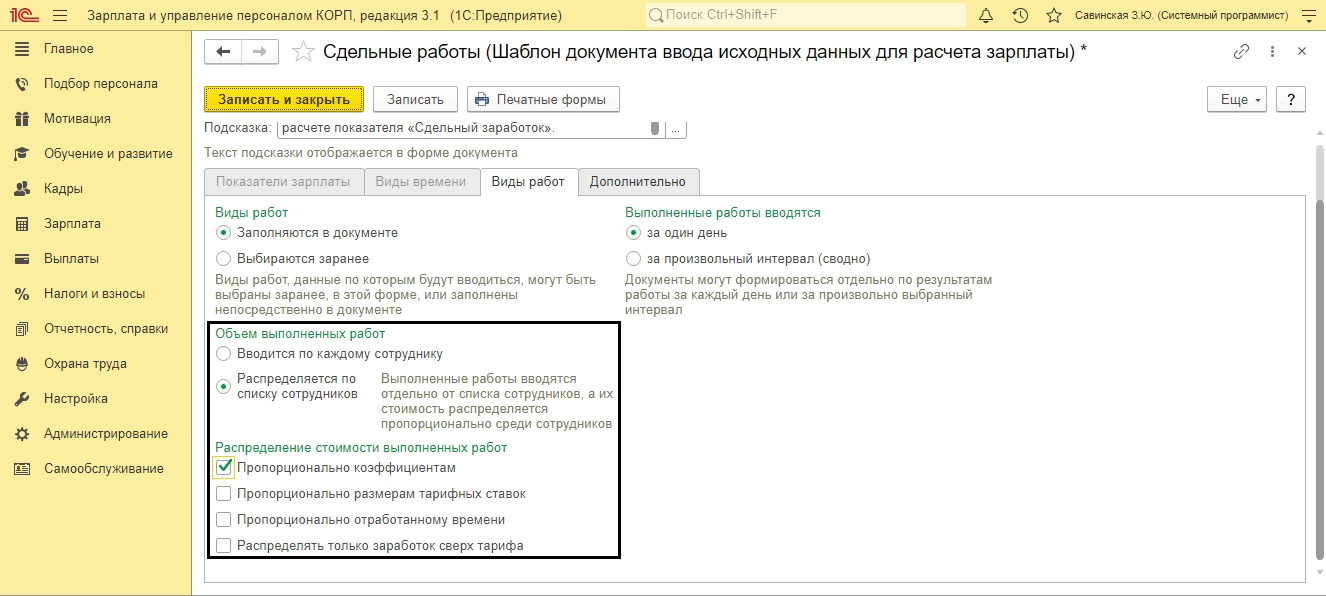Click the Главное section icon
This screenshot has width=1326, height=596.
(22, 49)
